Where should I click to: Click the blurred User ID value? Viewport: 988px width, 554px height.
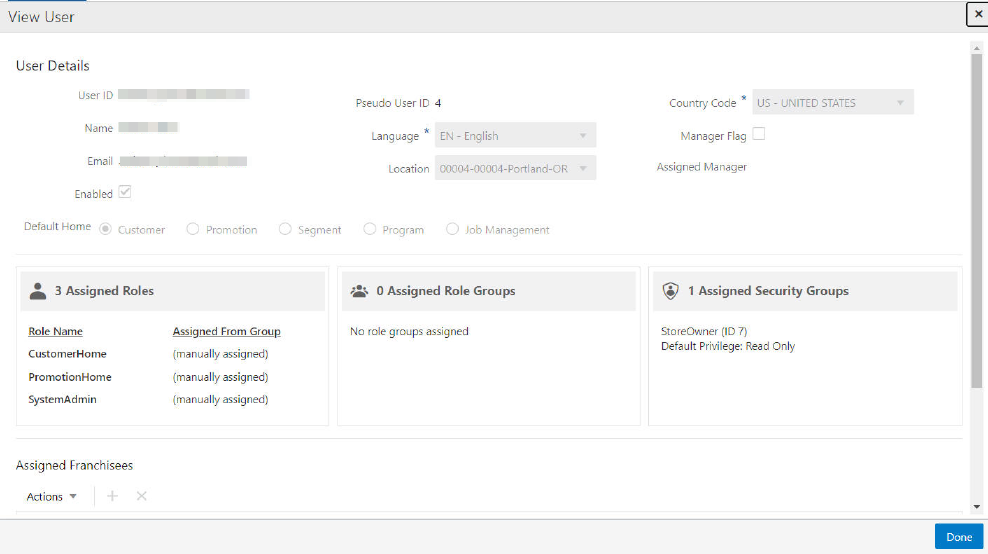coord(183,94)
